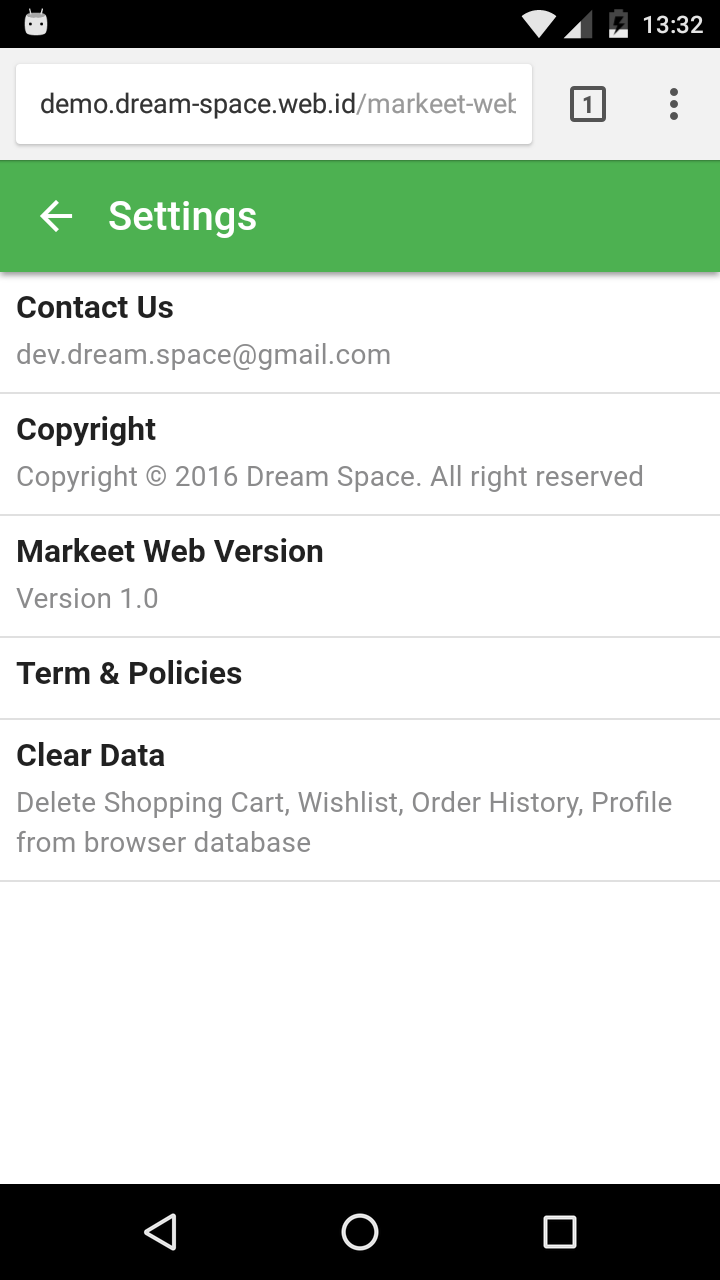720x1280 pixels.
Task: Open Chrome's three-dot overflow menu
Action: coord(674,104)
